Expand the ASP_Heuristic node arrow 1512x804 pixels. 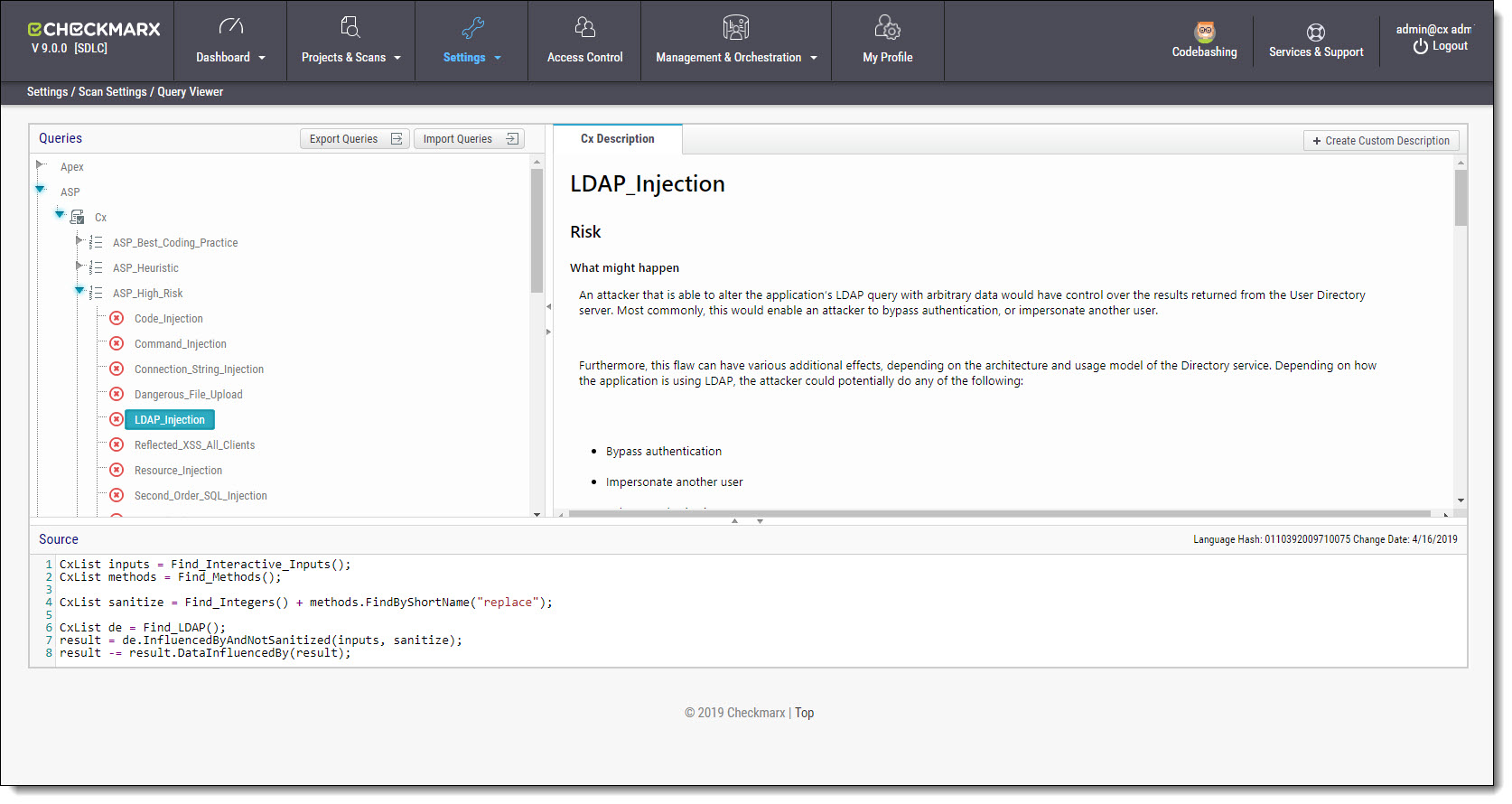pos(79,266)
